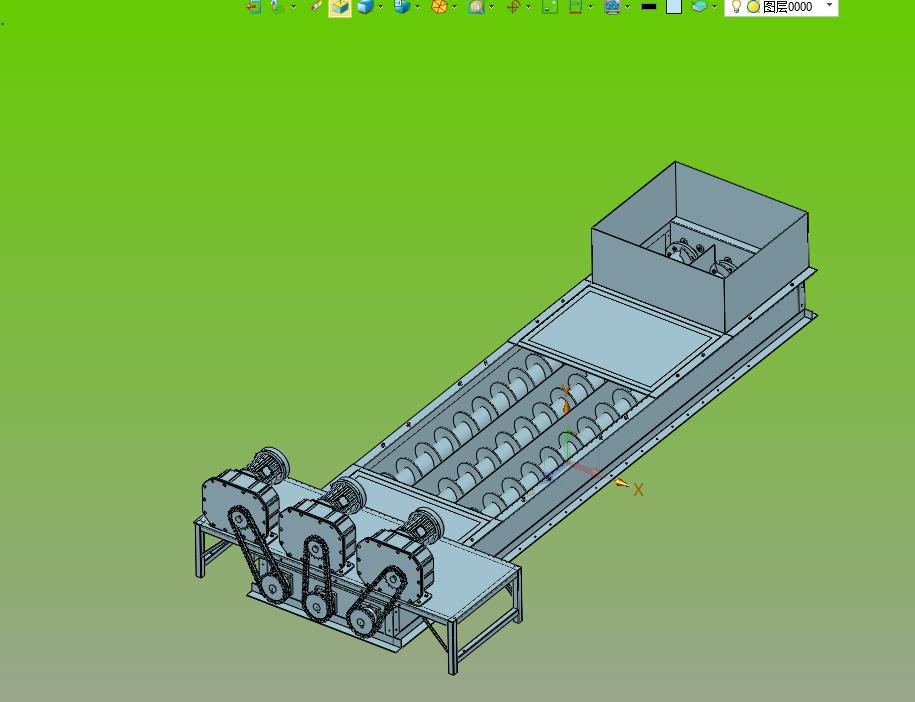This screenshot has width=915, height=702.
Task: Click the green square icon
Action: coord(550,6)
